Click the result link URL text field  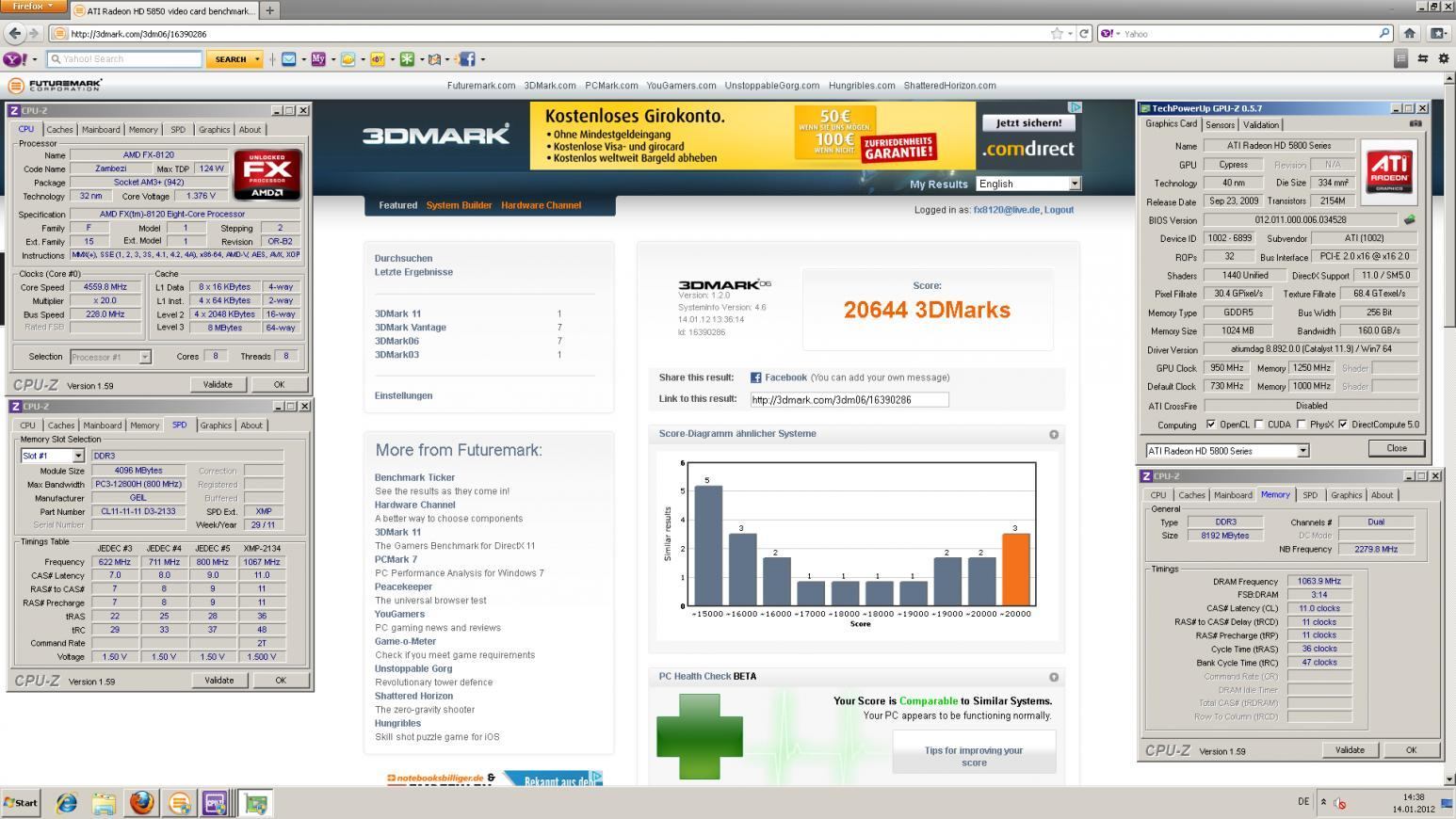click(849, 399)
